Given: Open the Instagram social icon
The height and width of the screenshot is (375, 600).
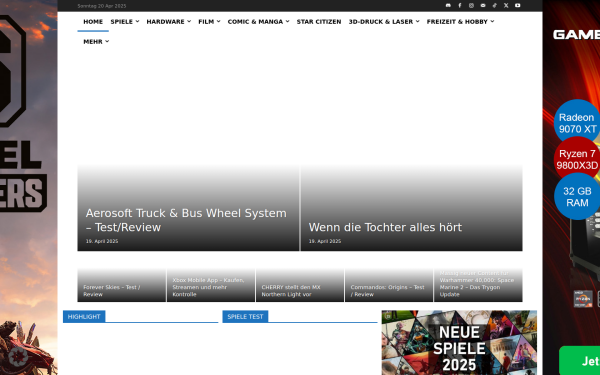Looking at the screenshot, I should 471,5.
